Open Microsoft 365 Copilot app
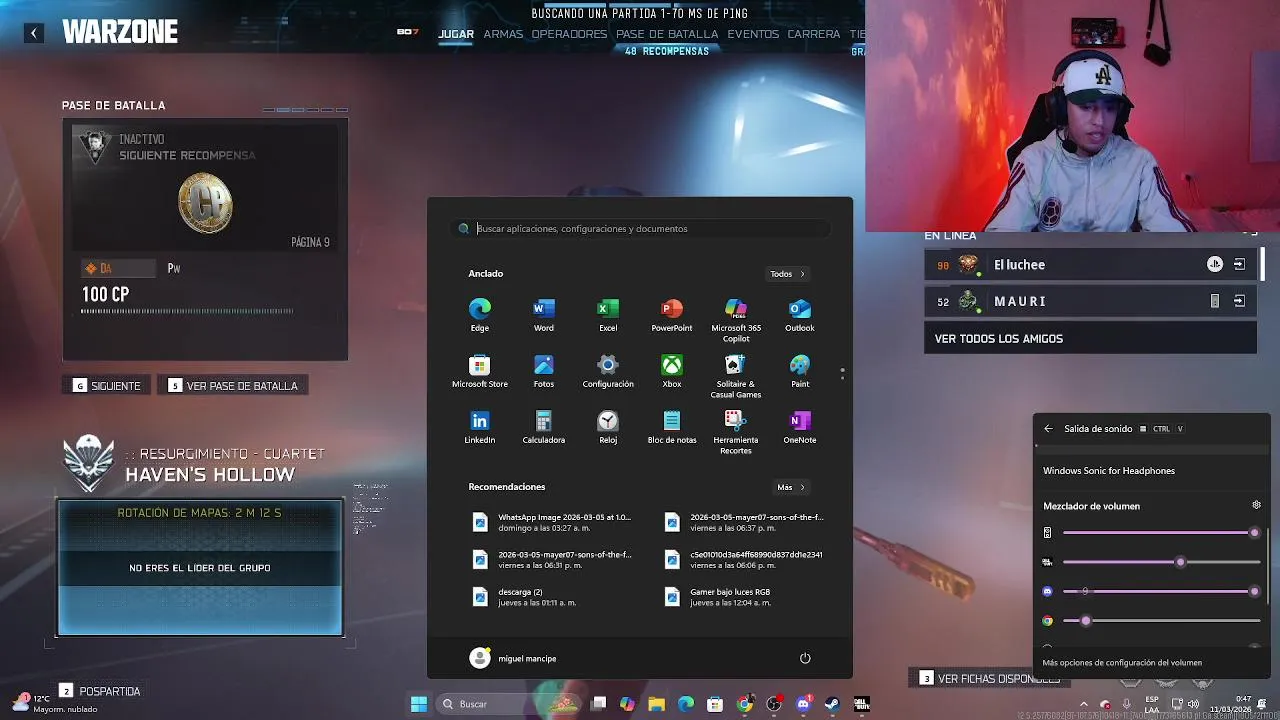The width and height of the screenshot is (1280, 720). coord(736,320)
